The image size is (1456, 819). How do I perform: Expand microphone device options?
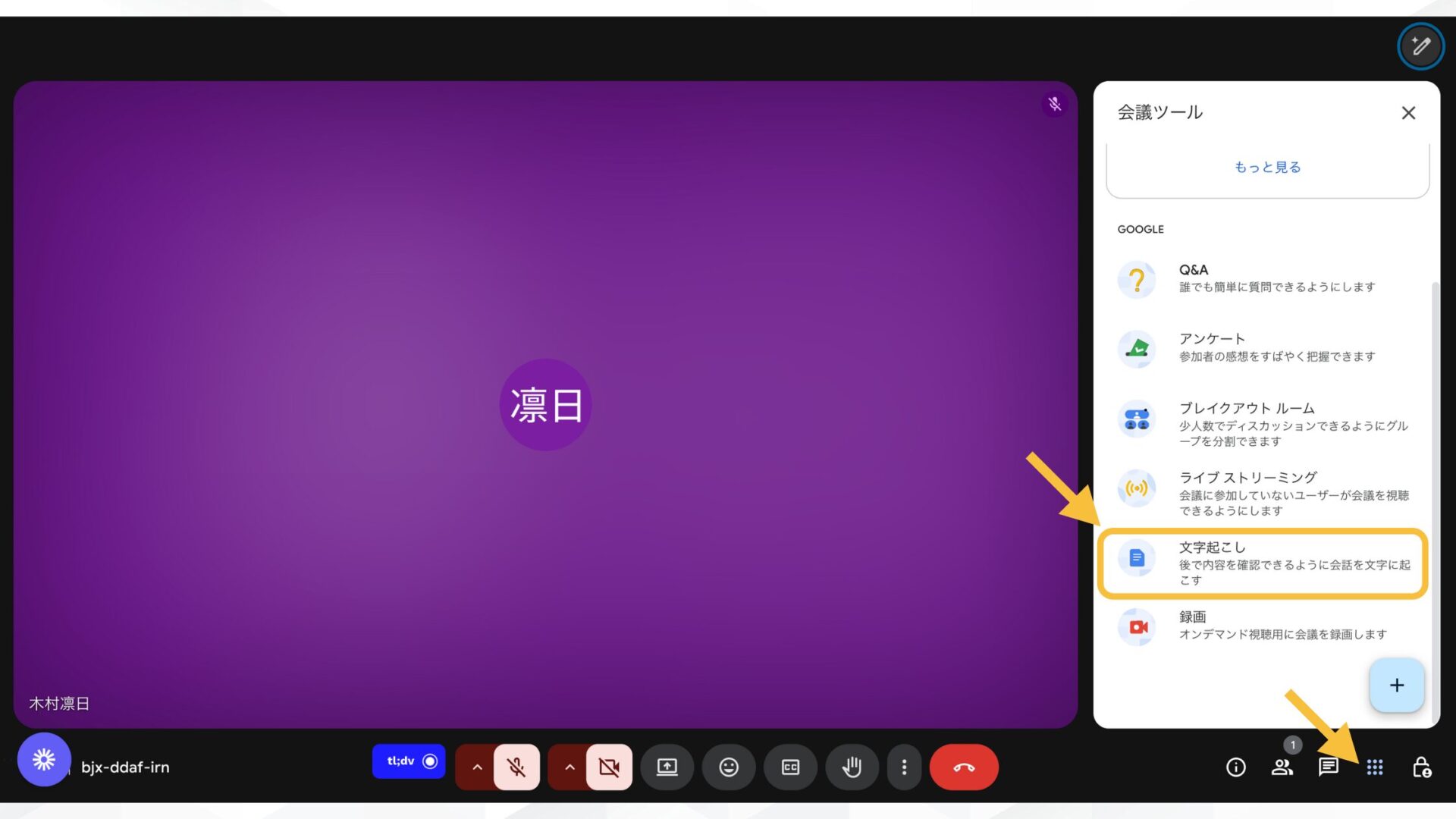(477, 767)
